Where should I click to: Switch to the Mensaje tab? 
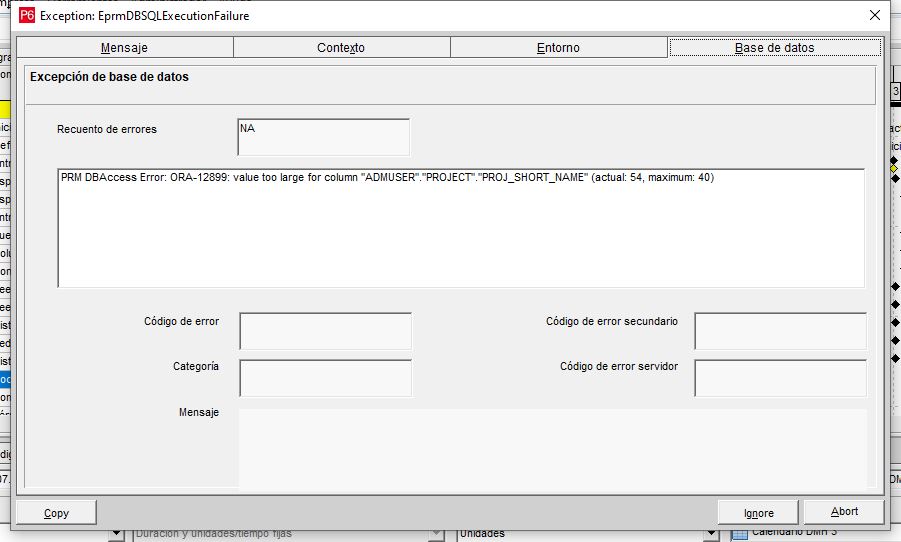[125, 48]
